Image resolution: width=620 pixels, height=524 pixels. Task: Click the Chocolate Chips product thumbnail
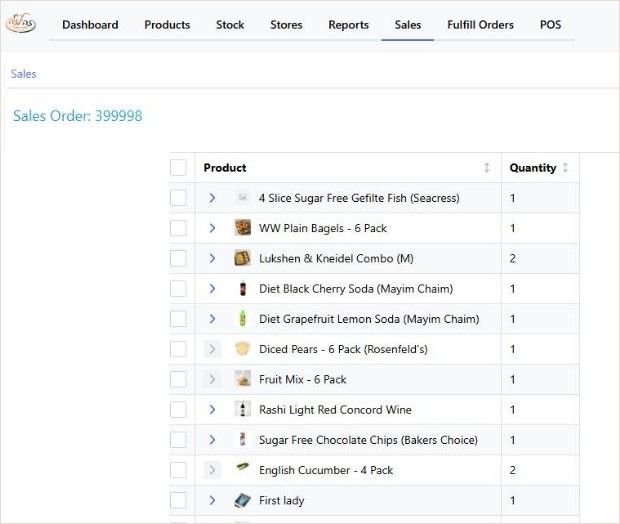click(x=243, y=439)
